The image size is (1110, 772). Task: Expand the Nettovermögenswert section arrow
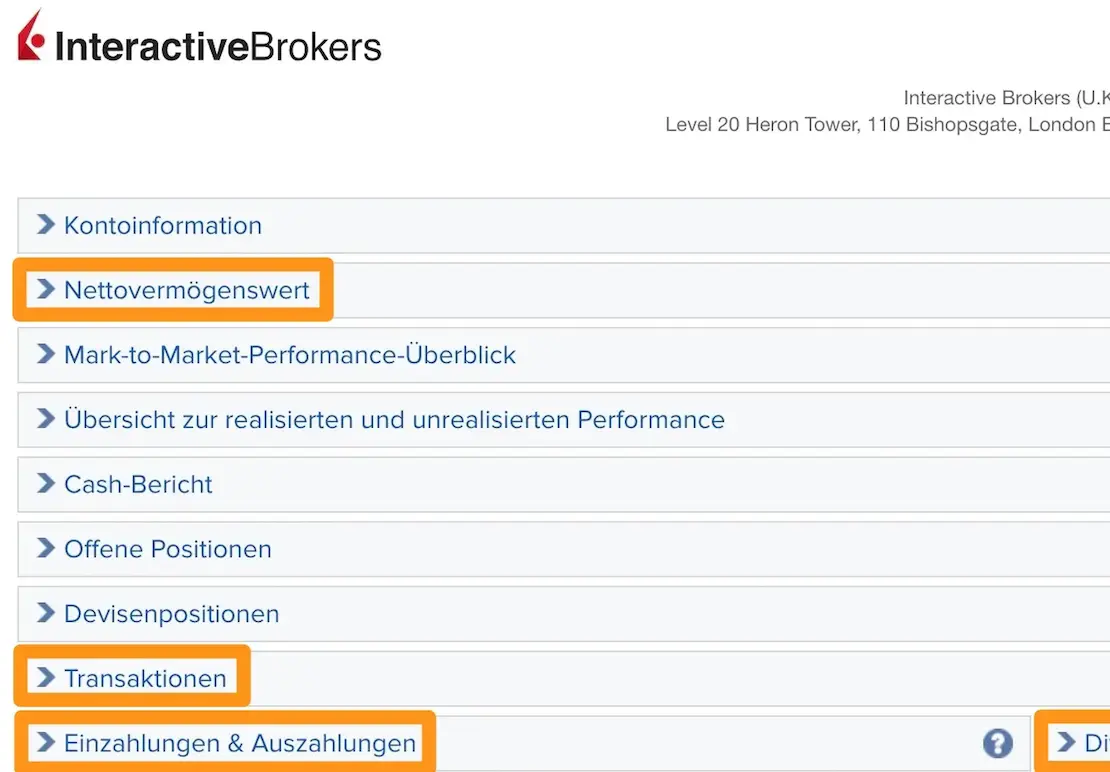pyautogui.click(x=45, y=290)
